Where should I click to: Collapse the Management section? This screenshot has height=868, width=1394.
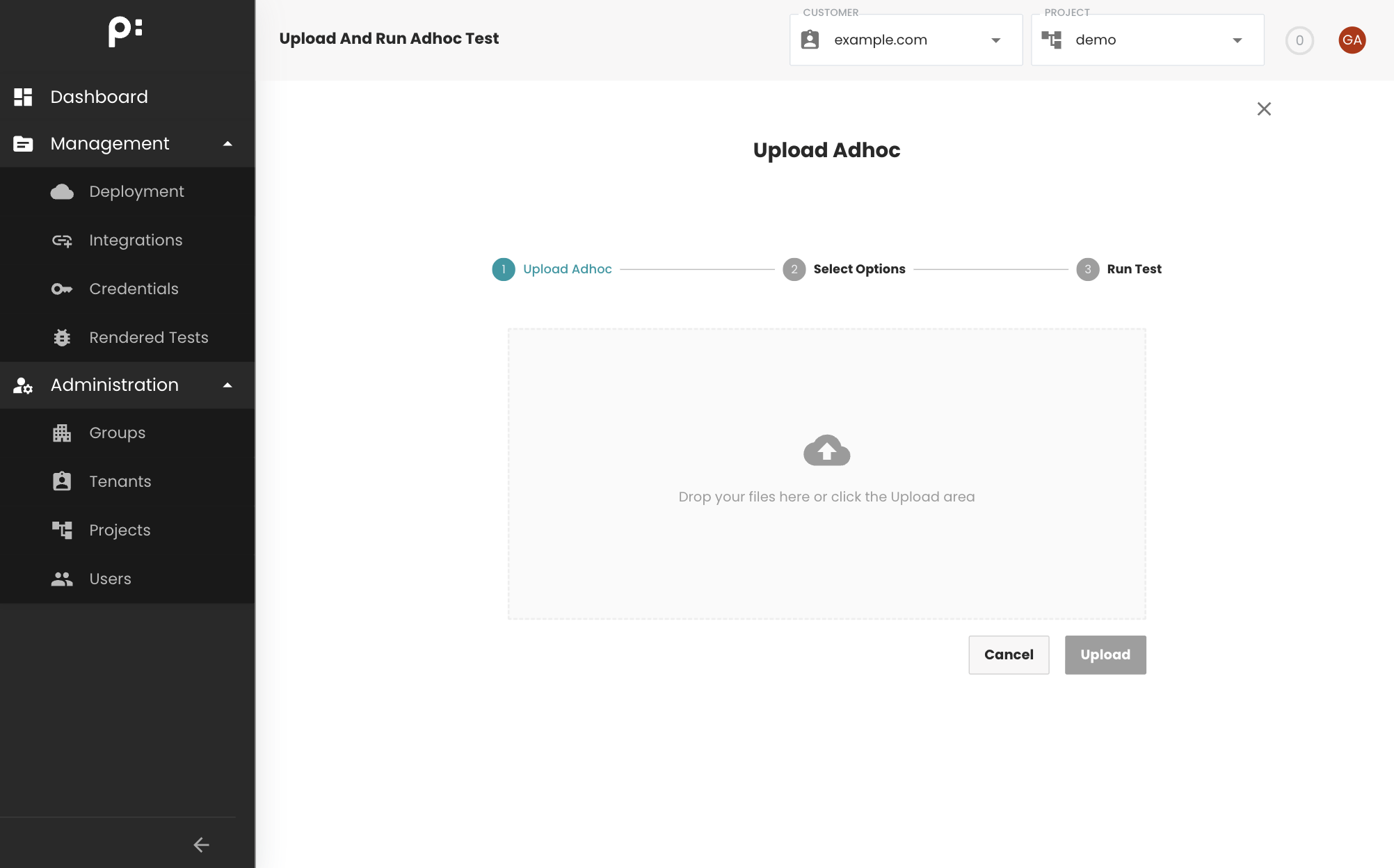pyautogui.click(x=227, y=143)
